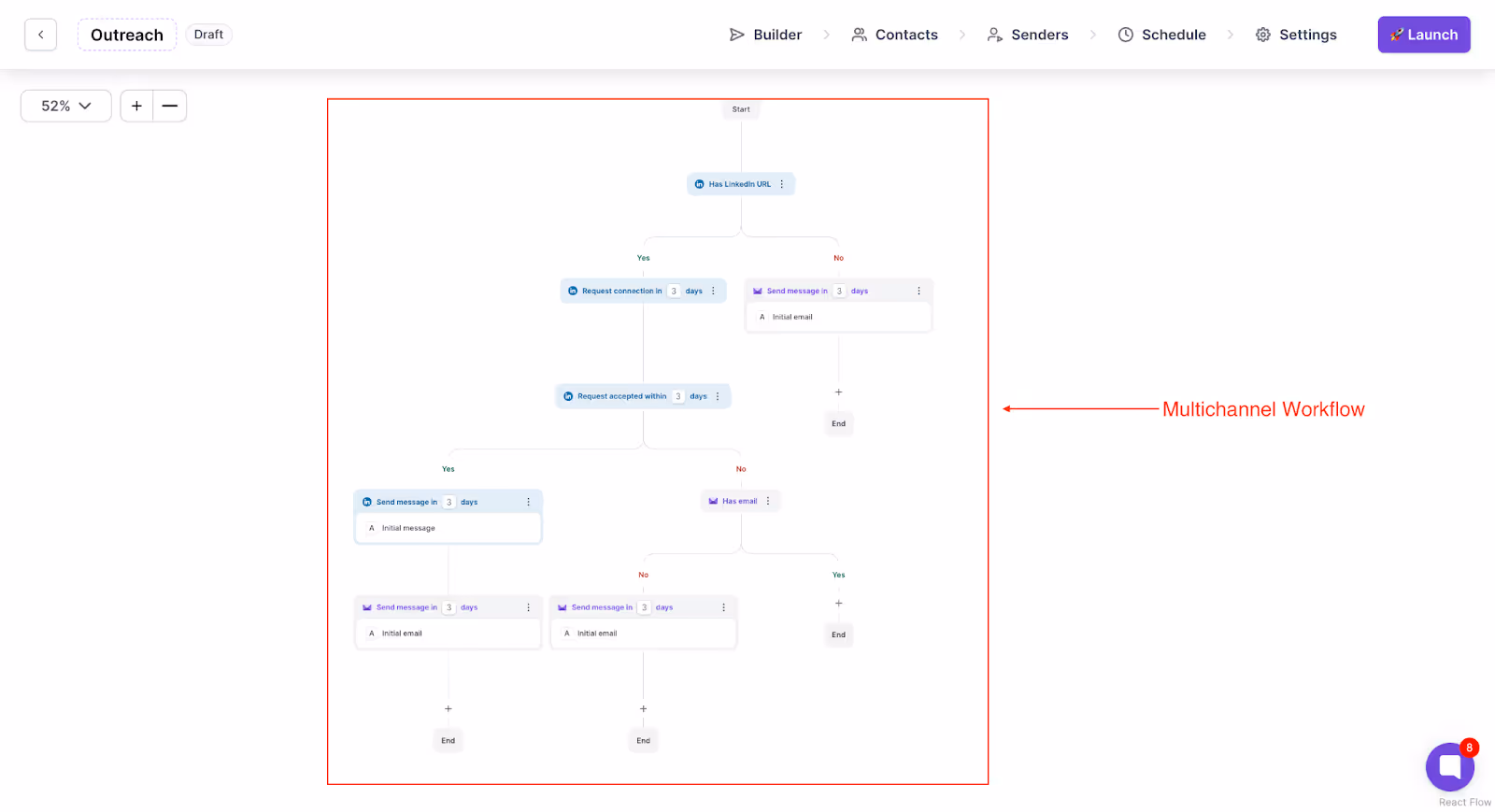Click the Schedule clock icon
Image resolution: width=1495 pixels, height=812 pixels.
(x=1126, y=35)
